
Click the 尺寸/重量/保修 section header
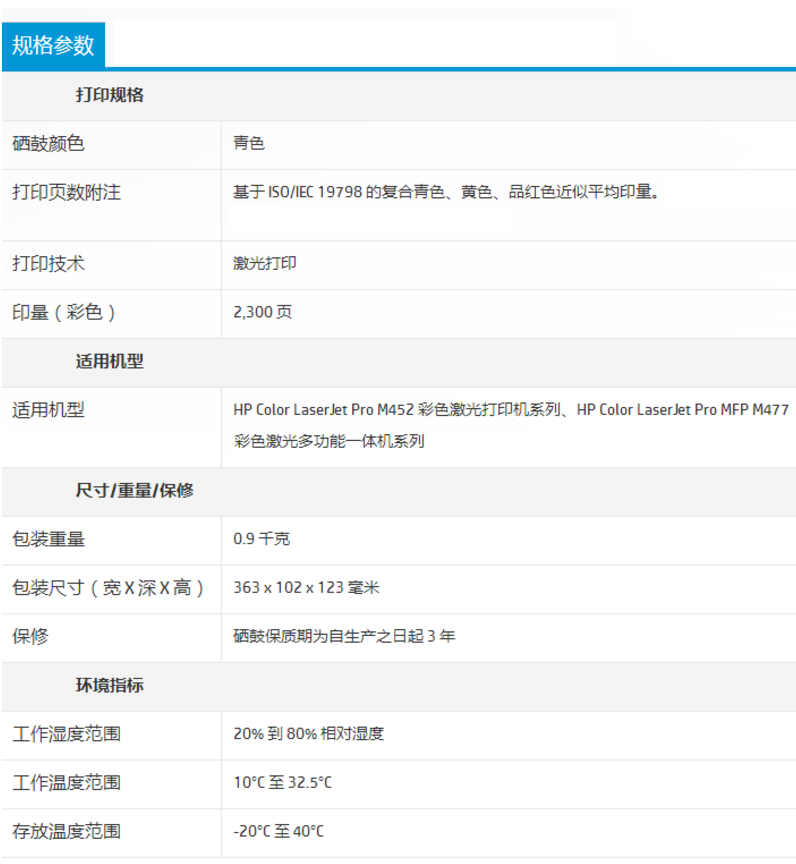pyautogui.click(x=134, y=490)
